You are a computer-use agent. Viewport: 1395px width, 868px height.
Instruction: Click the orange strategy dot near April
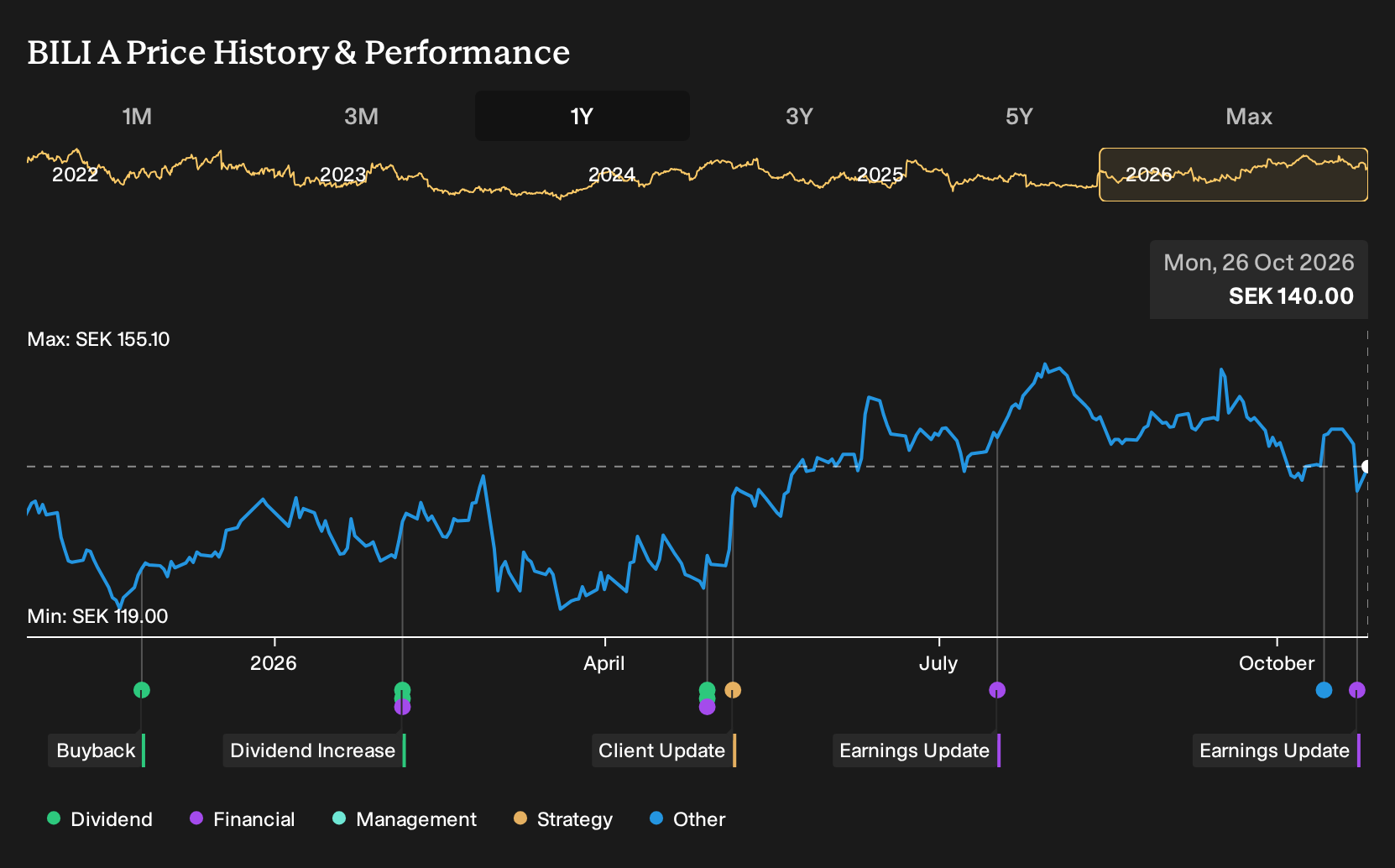733,690
